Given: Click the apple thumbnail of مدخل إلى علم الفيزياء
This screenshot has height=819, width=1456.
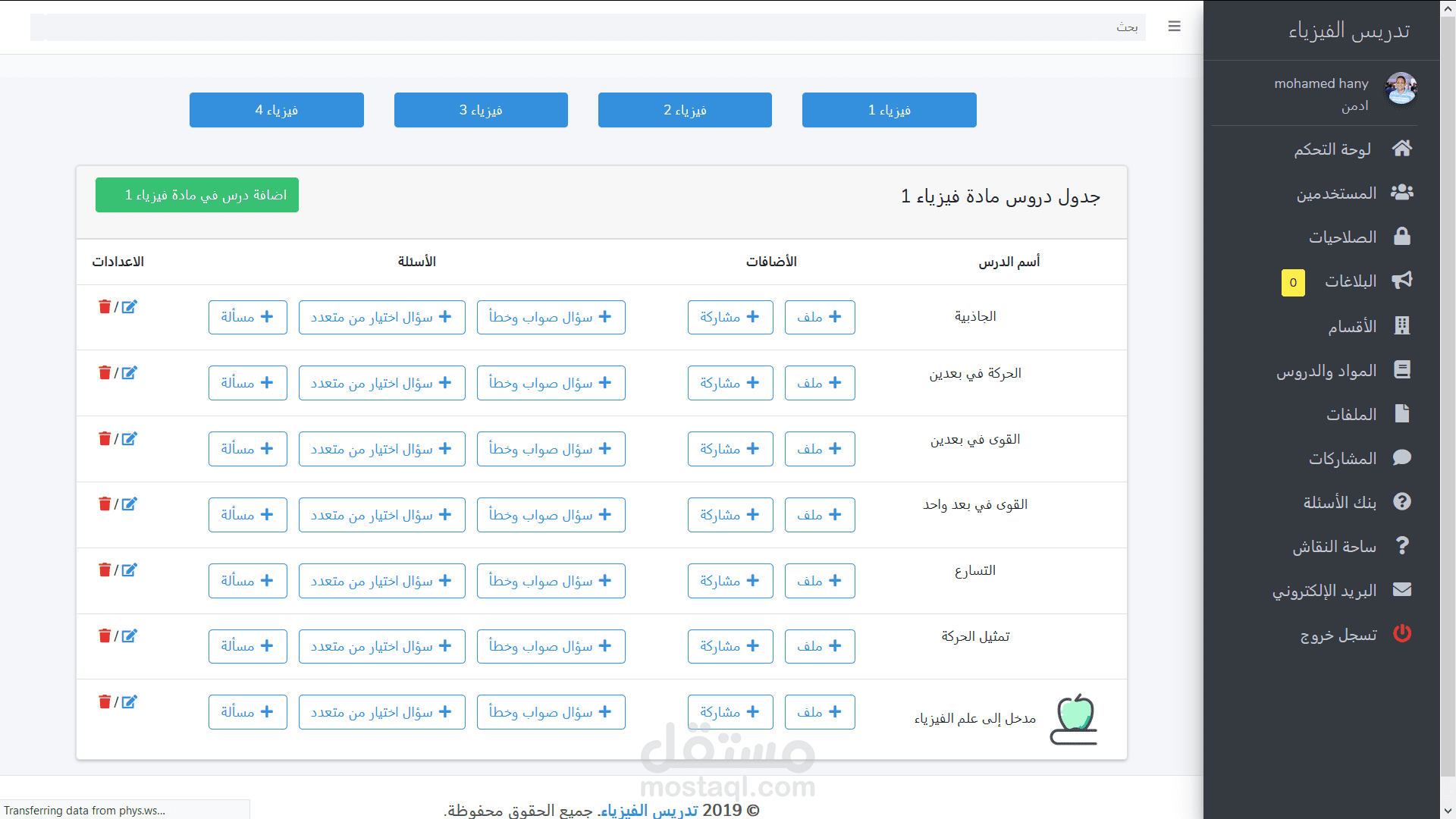Looking at the screenshot, I should 1074,719.
